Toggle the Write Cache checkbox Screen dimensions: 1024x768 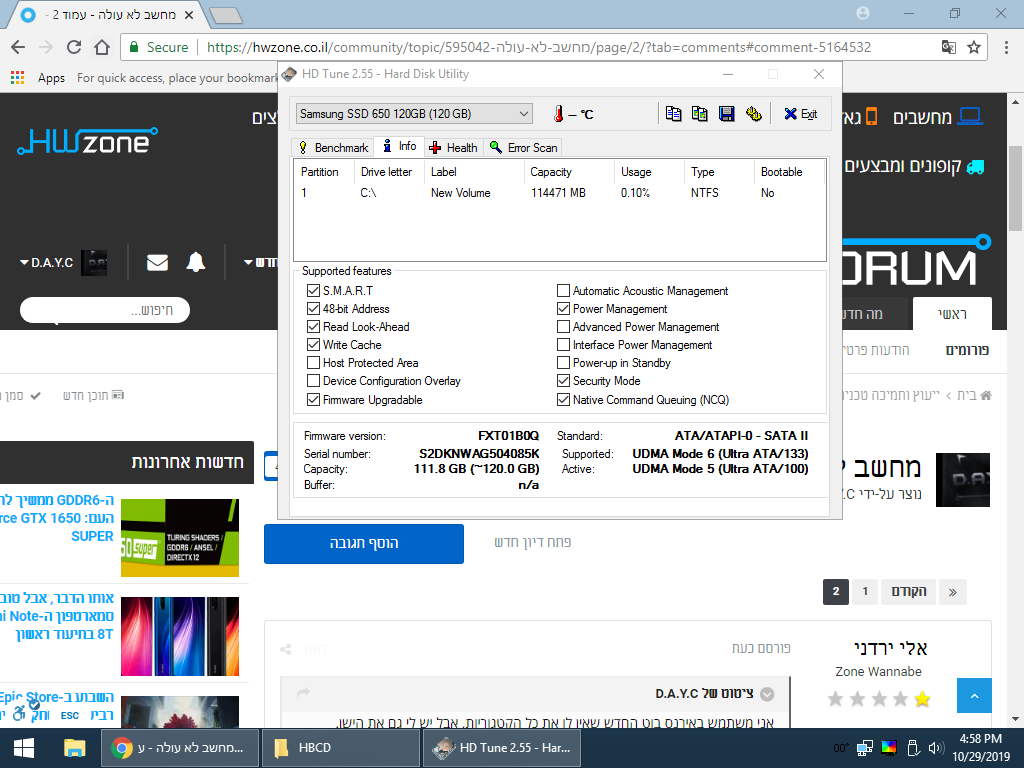pos(313,345)
